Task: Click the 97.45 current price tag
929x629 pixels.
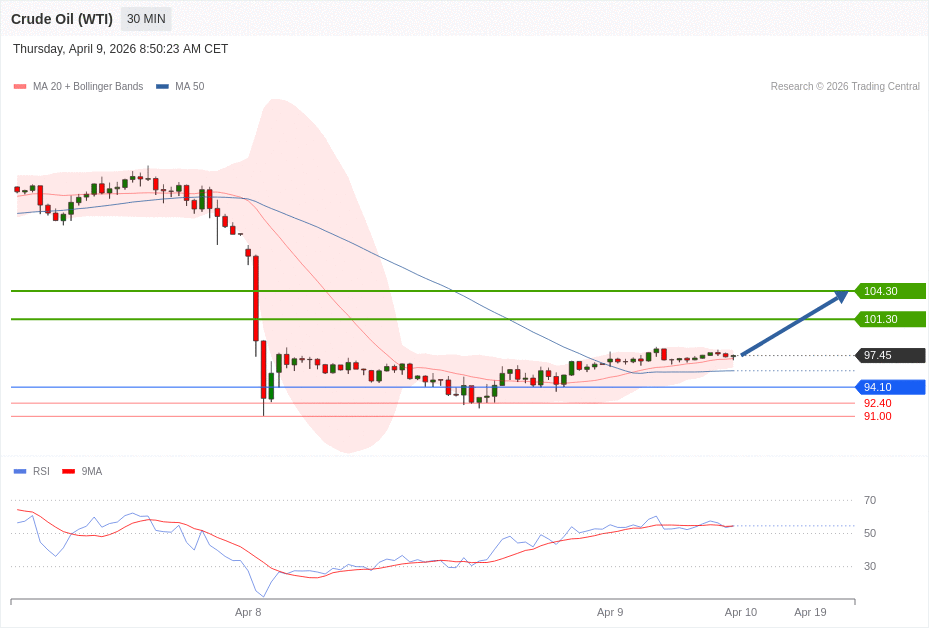Action: (889, 355)
